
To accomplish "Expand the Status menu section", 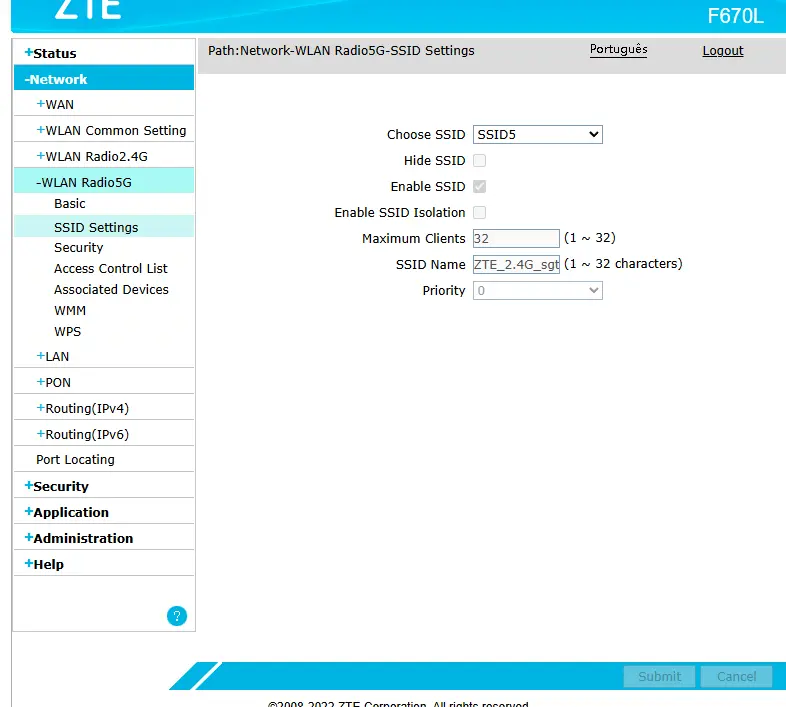I will [50, 53].
